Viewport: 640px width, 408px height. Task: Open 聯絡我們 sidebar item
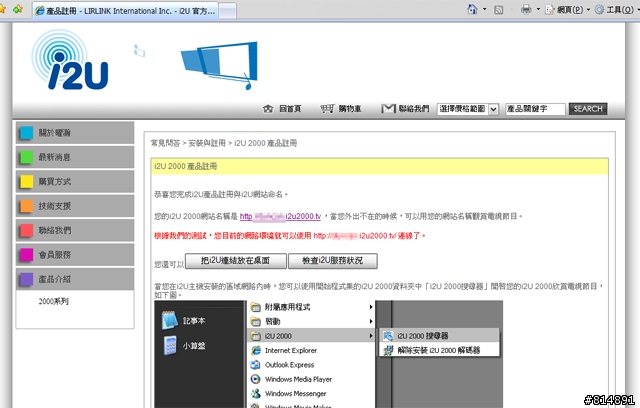75,230
